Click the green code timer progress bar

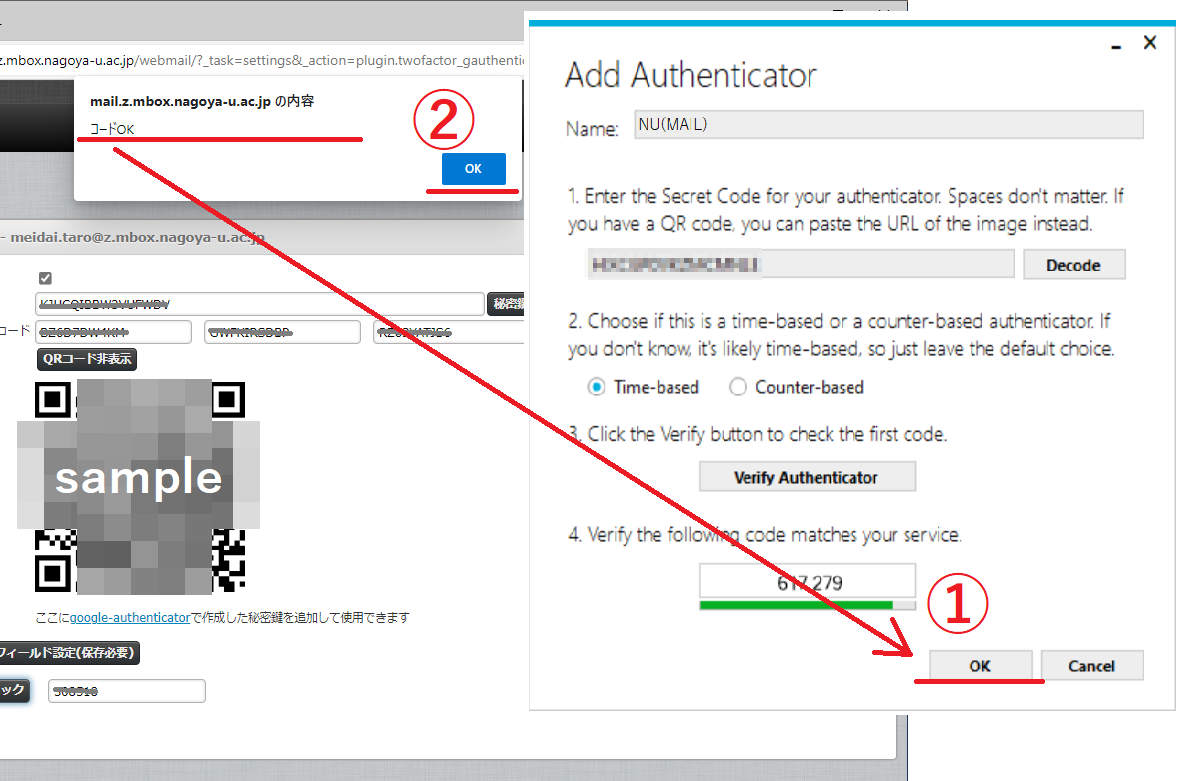796,605
